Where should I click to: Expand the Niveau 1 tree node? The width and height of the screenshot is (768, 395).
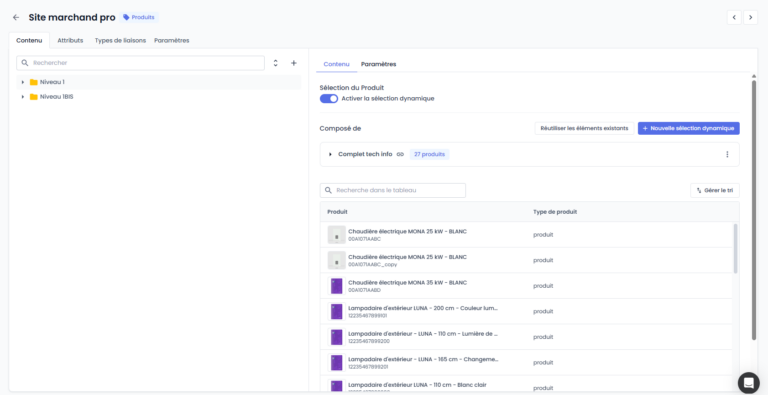[x=23, y=82]
